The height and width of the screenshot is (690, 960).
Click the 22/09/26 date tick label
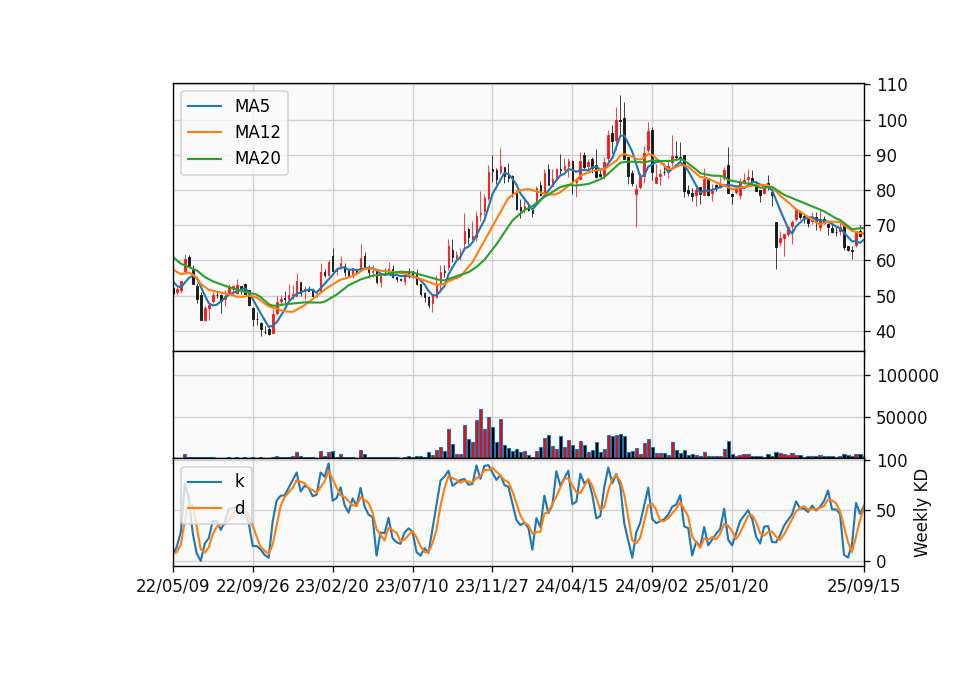(253, 586)
